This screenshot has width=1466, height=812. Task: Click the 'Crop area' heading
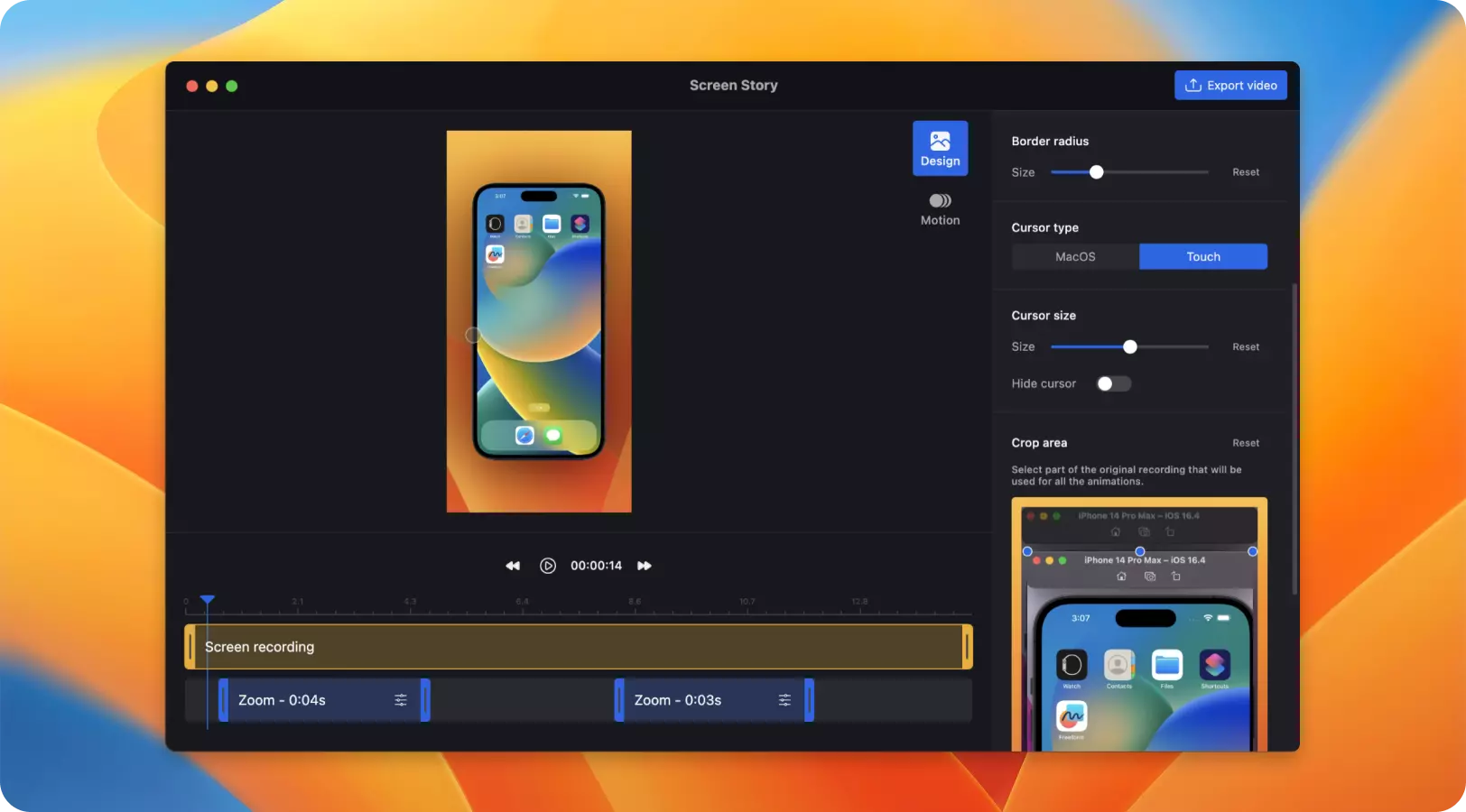coord(1039,443)
